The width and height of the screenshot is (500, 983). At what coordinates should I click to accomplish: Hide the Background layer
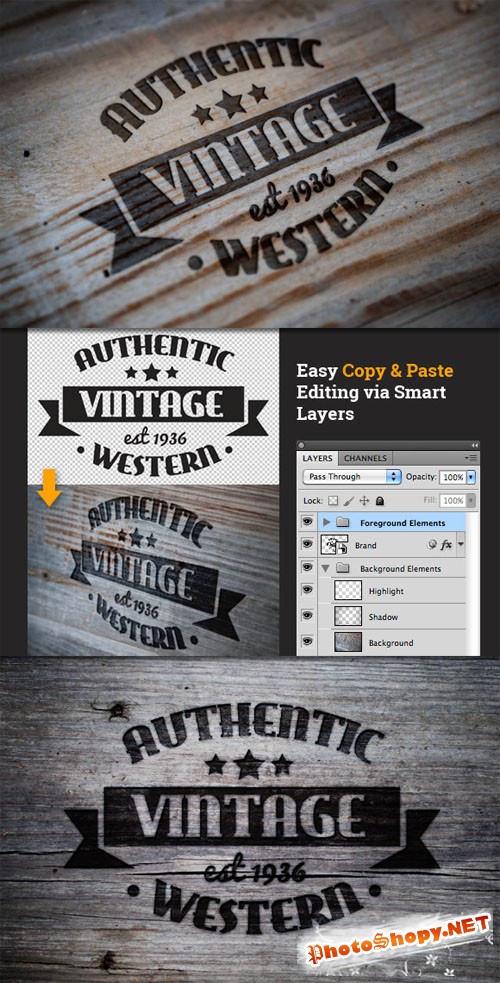tap(307, 641)
